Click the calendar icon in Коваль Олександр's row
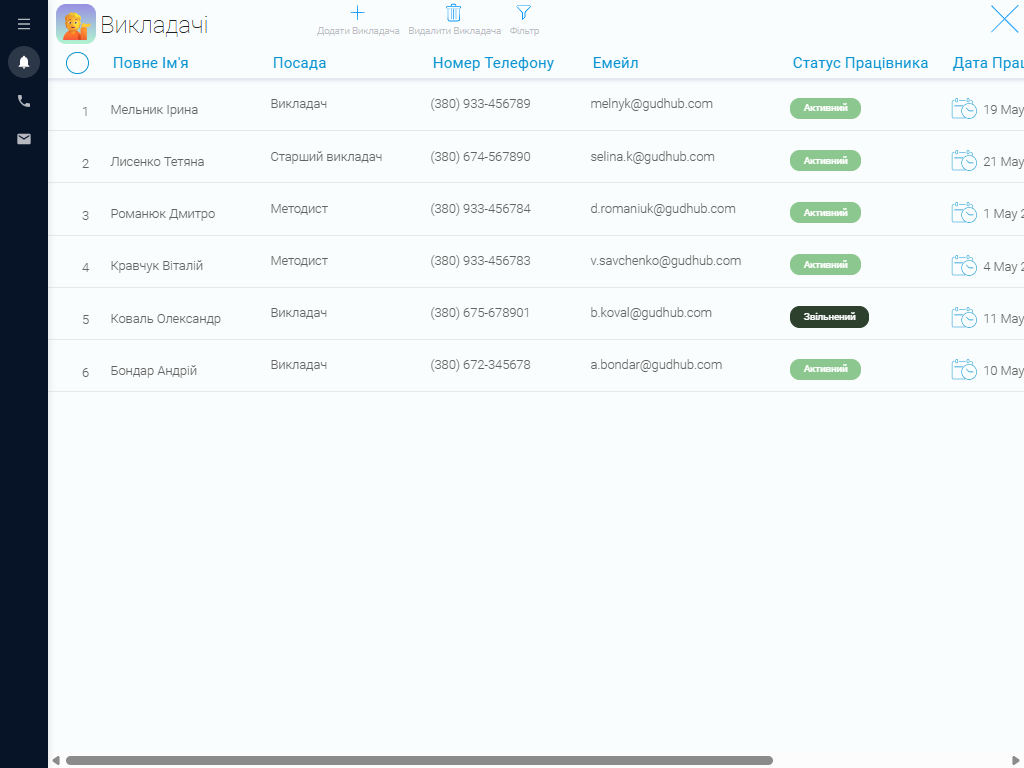 (x=964, y=317)
